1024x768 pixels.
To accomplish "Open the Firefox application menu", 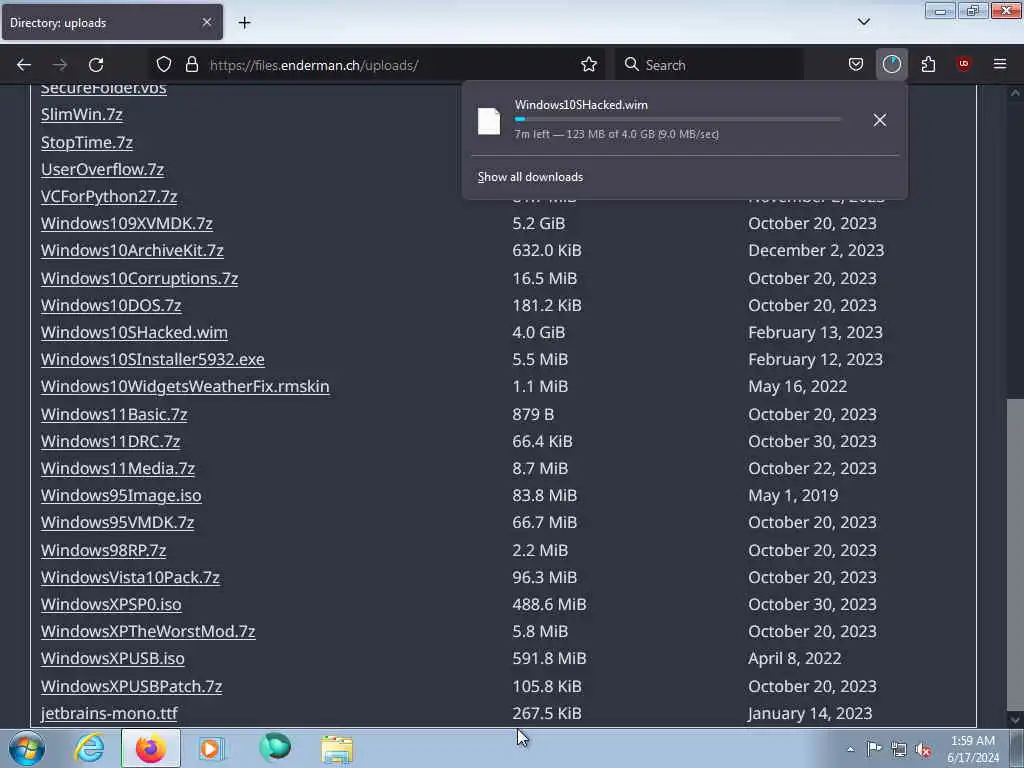I will coord(999,64).
